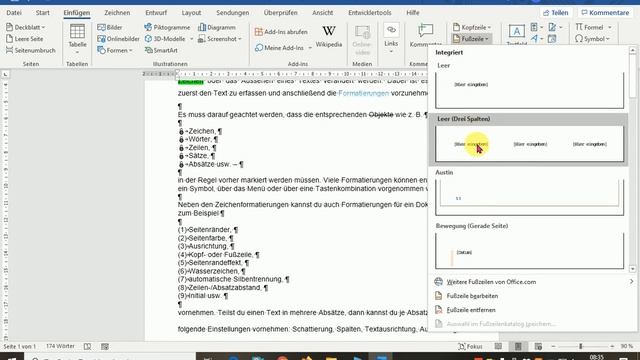The width and height of the screenshot is (640, 360).
Task: Switch to the Überprüfen tab
Action: (x=280, y=13)
